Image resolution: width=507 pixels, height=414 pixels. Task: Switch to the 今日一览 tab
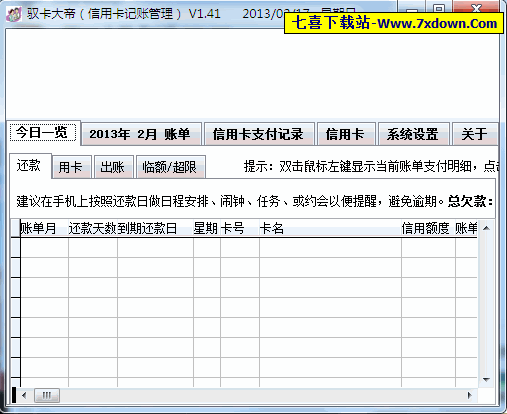point(43,133)
